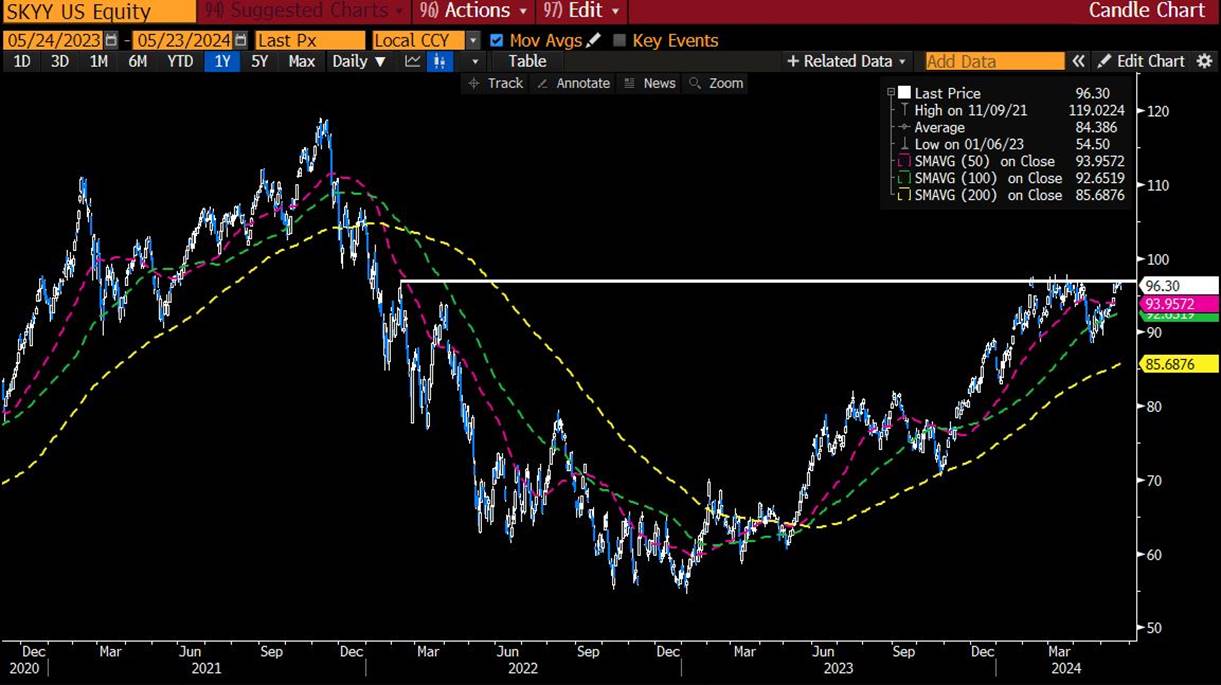Screen dimensions: 1221x685
Task: Toggle the Mov Avgs checkbox
Action: coord(497,40)
